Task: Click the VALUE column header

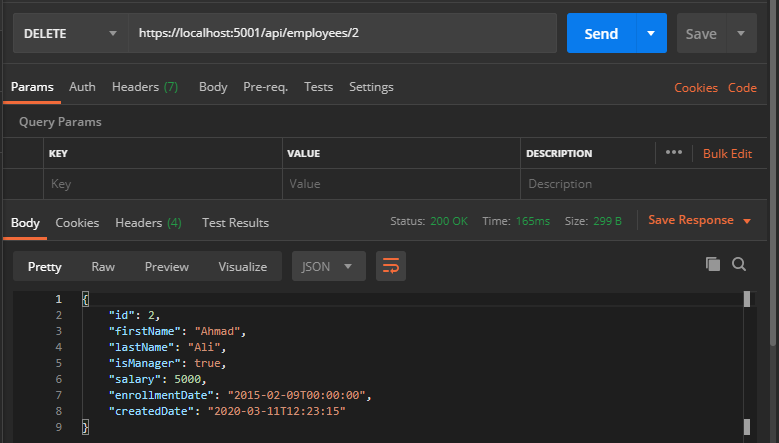Action: pyautogui.click(x=304, y=153)
